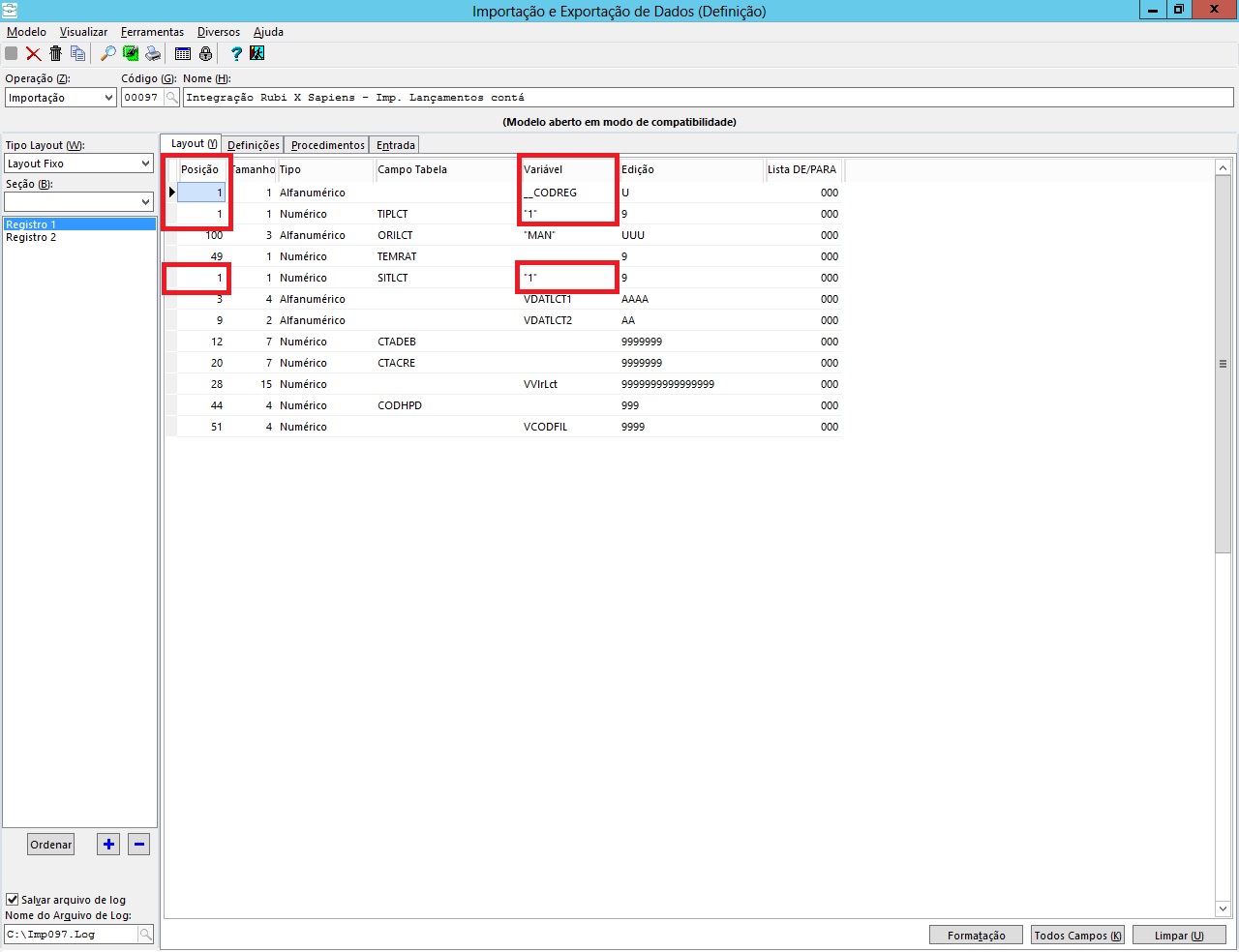Click the exit door toolbar icon
The width and height of the screenshot is (1239, 952).
point(257,54)
